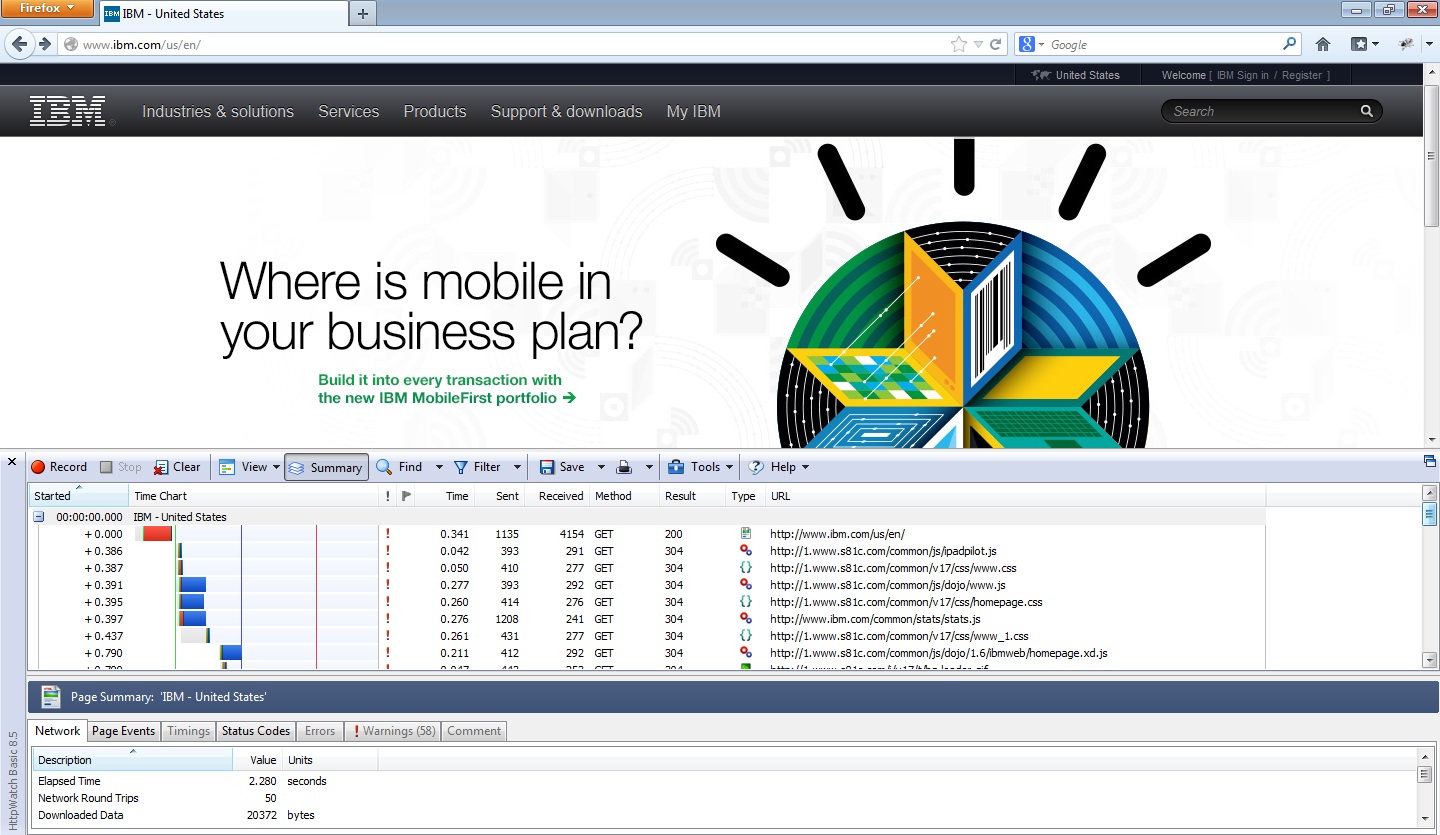Reload the current page
The image size is (1440, 835).
(995, 44)
